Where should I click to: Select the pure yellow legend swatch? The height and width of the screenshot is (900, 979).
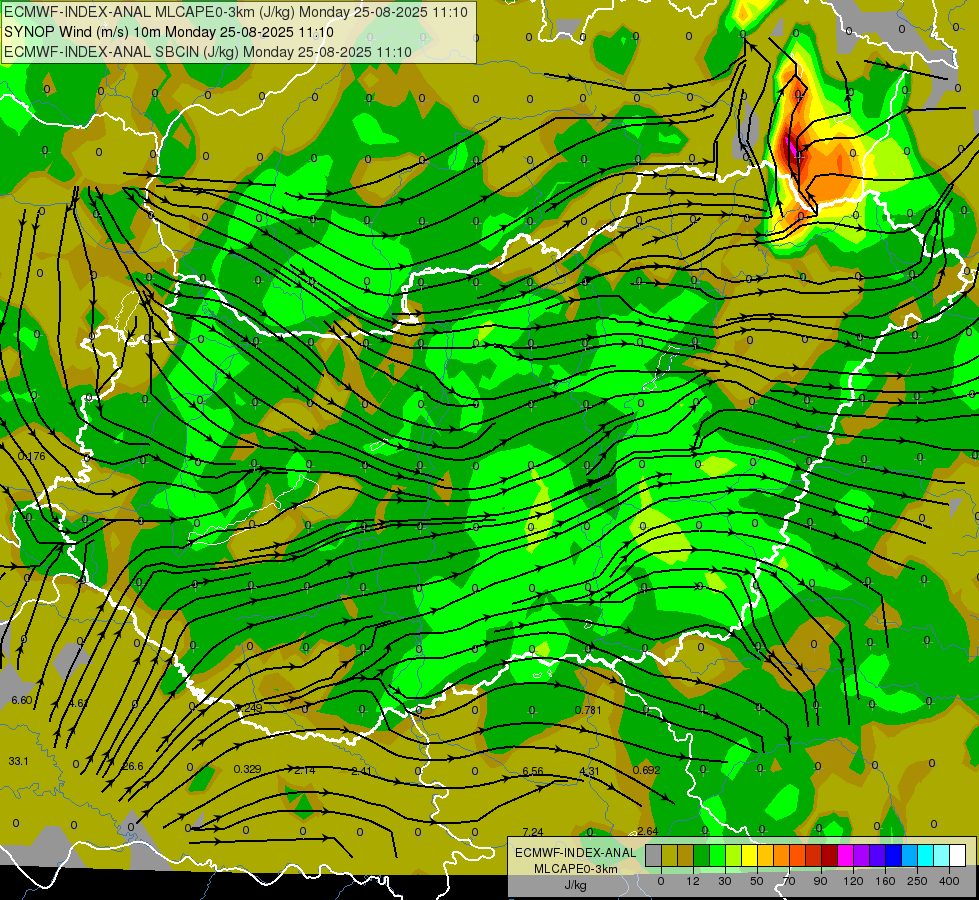coord(750,856)
